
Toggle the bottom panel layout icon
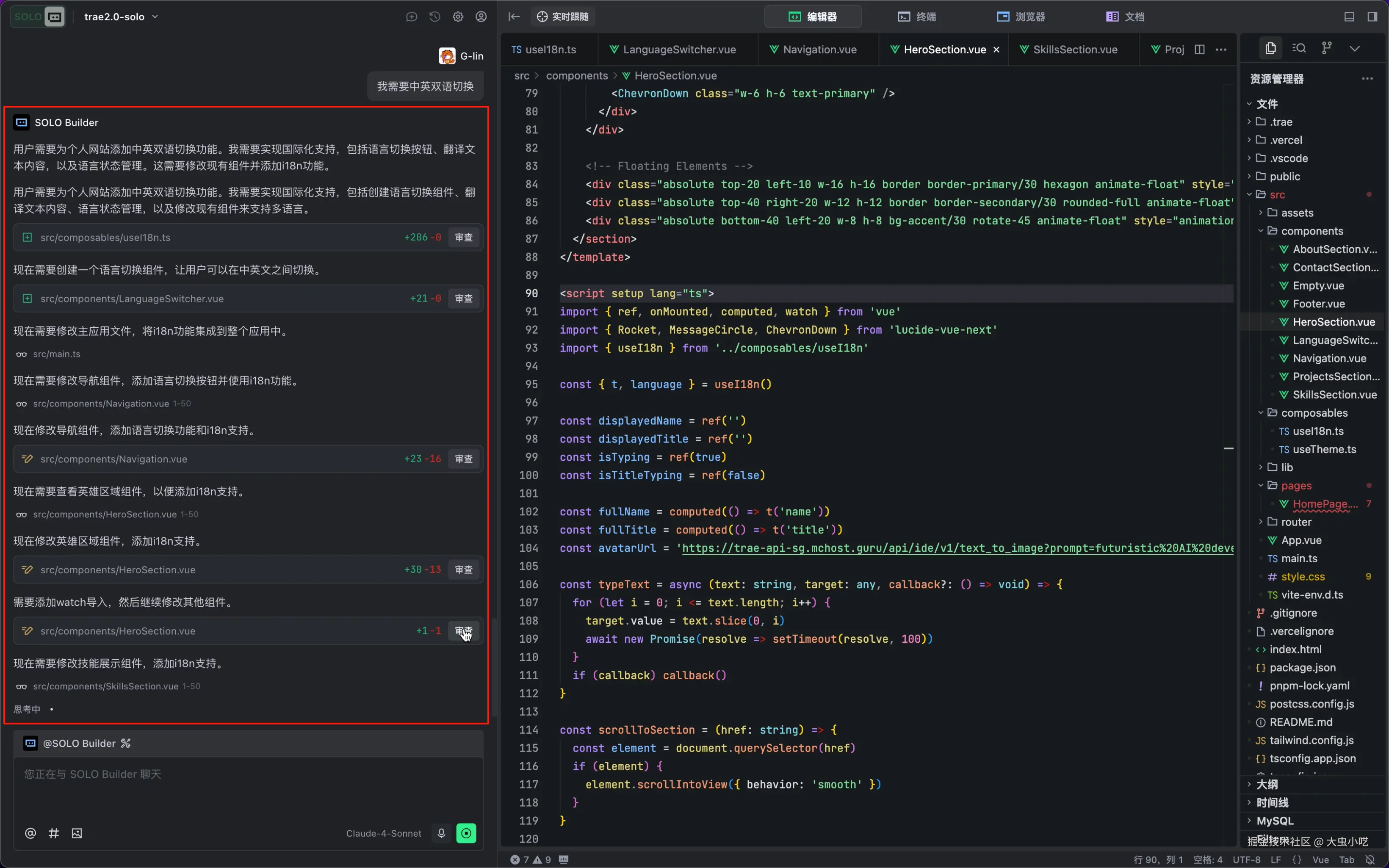point(1349,17)
